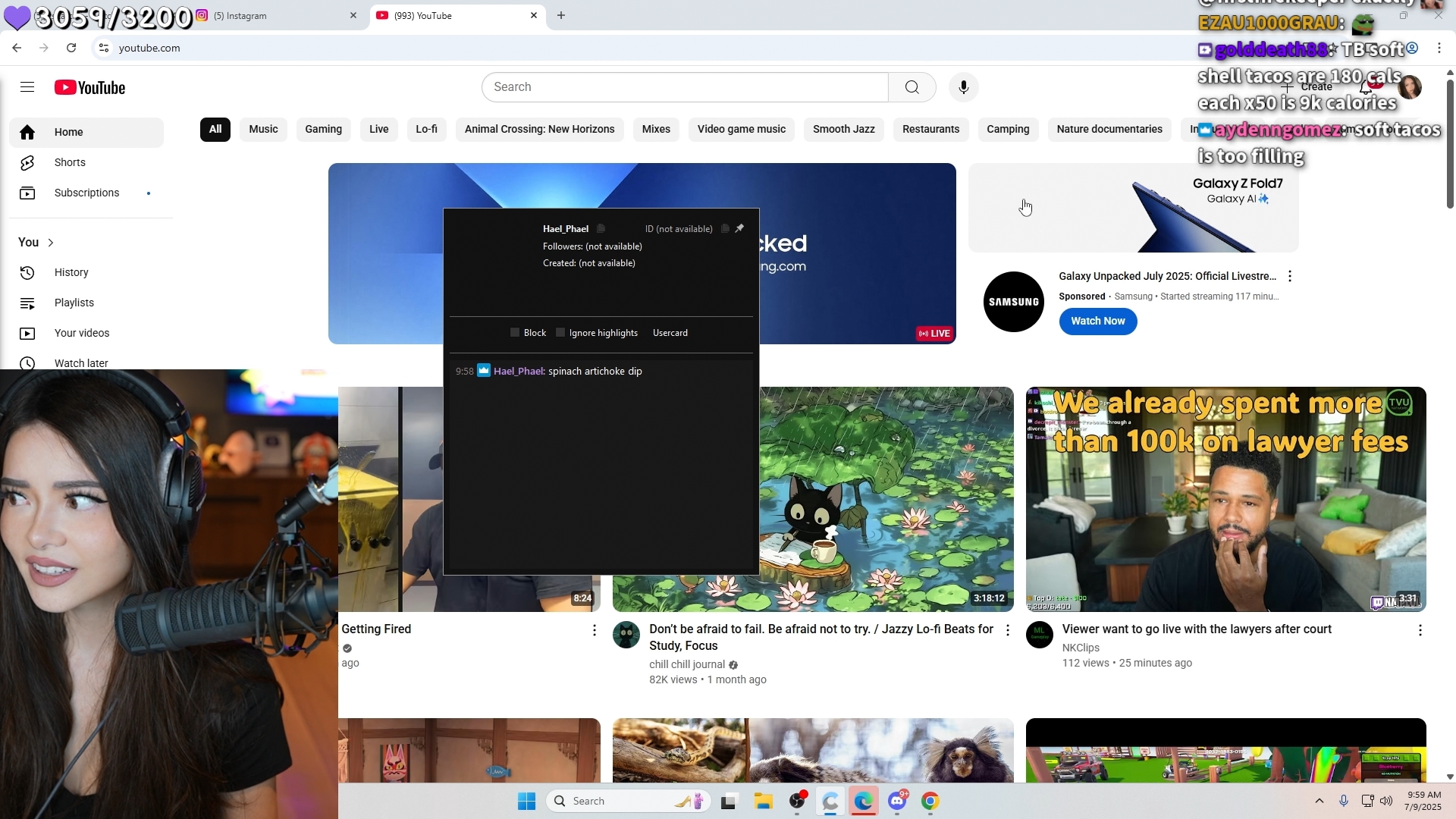Image resolution: width=1456 pixels, height=819 pixels.
Task: Click the Usercard button
Action: [670, 333]
